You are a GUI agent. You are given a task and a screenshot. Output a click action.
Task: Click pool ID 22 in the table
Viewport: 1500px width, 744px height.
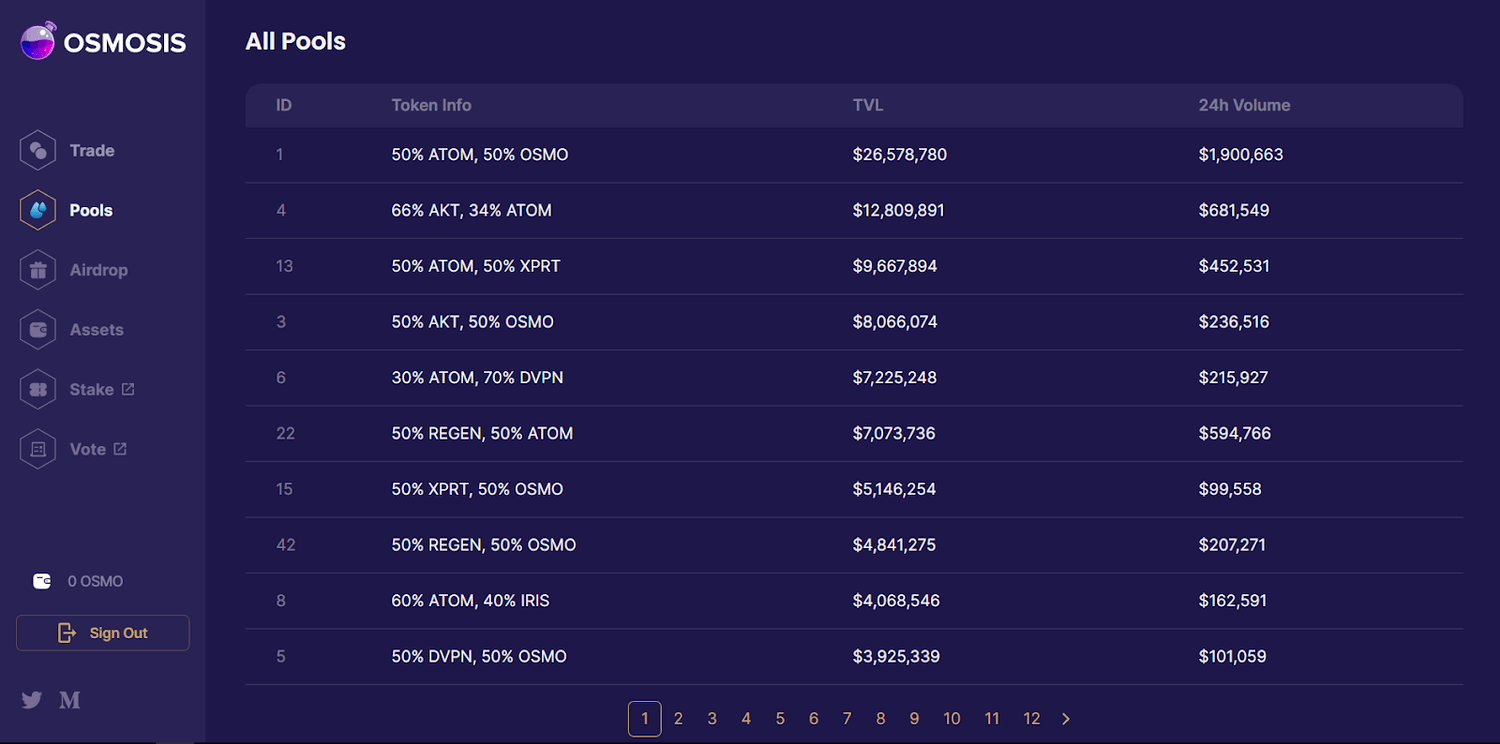(285, 434)
